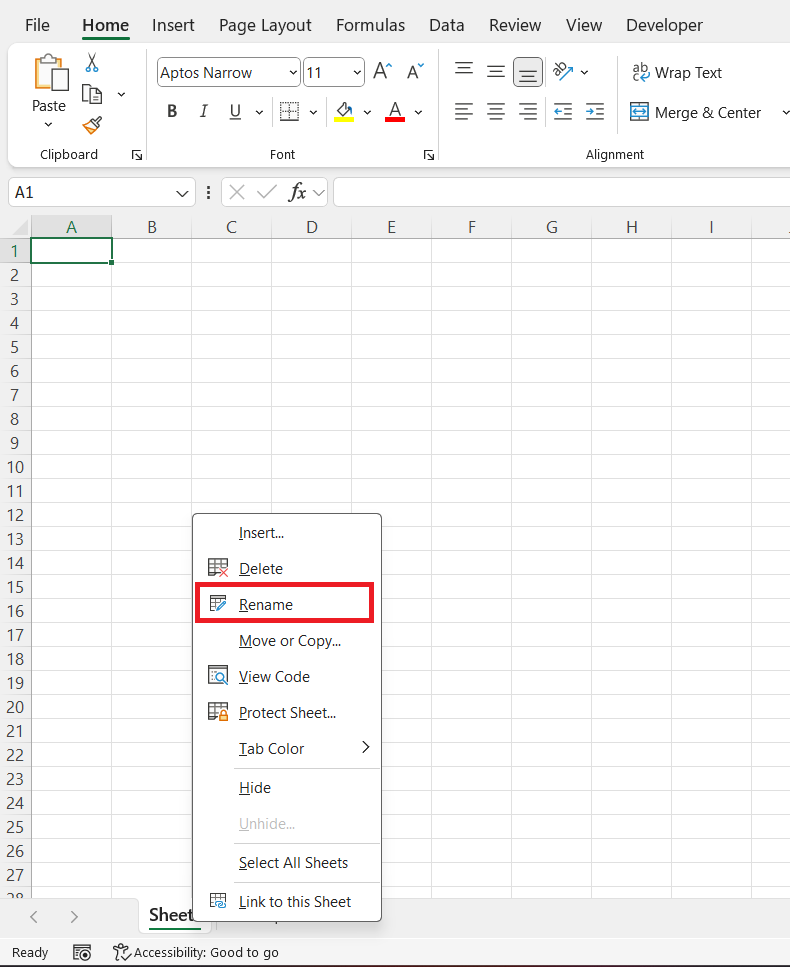
Task: Open font color palette arrow
Action: pyautogui.click(x=419, y=112)
